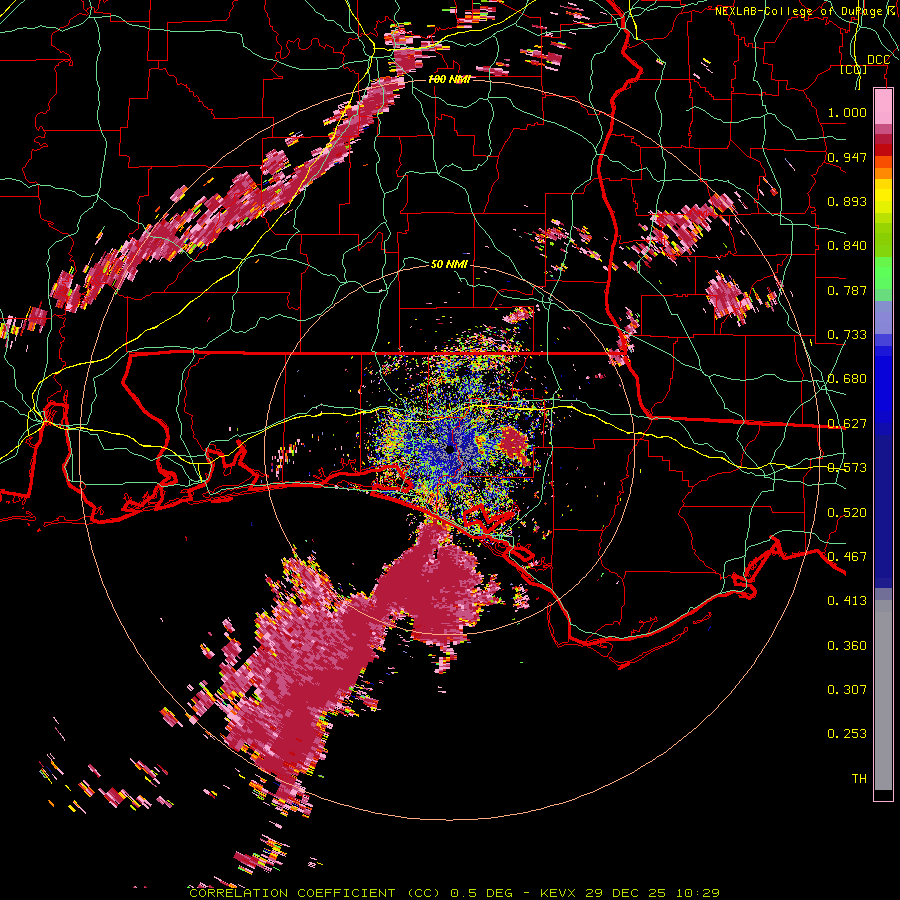Click the KEVX station ID in caption
Screen dimensions: 900x900
560,893
